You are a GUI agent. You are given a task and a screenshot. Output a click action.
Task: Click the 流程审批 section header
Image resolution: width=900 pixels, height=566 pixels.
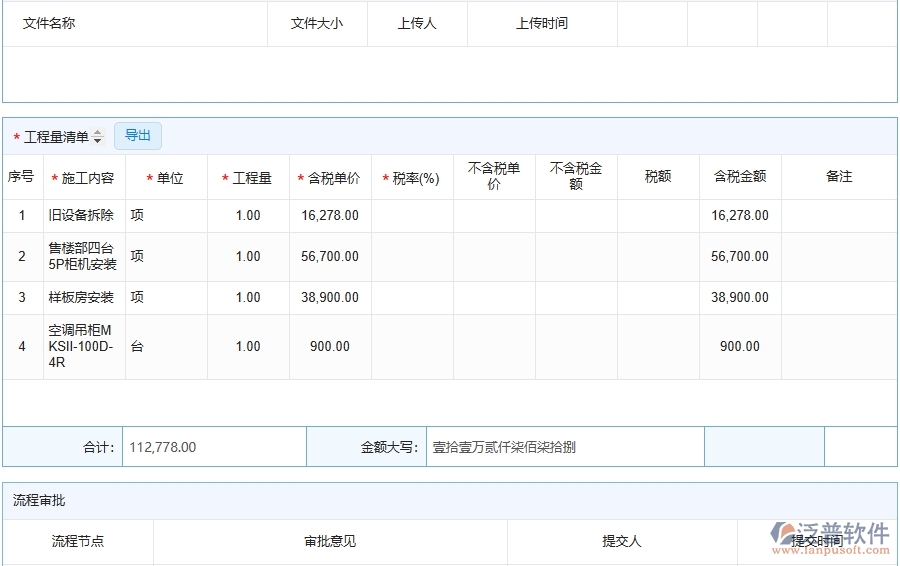tap(39, 500)
